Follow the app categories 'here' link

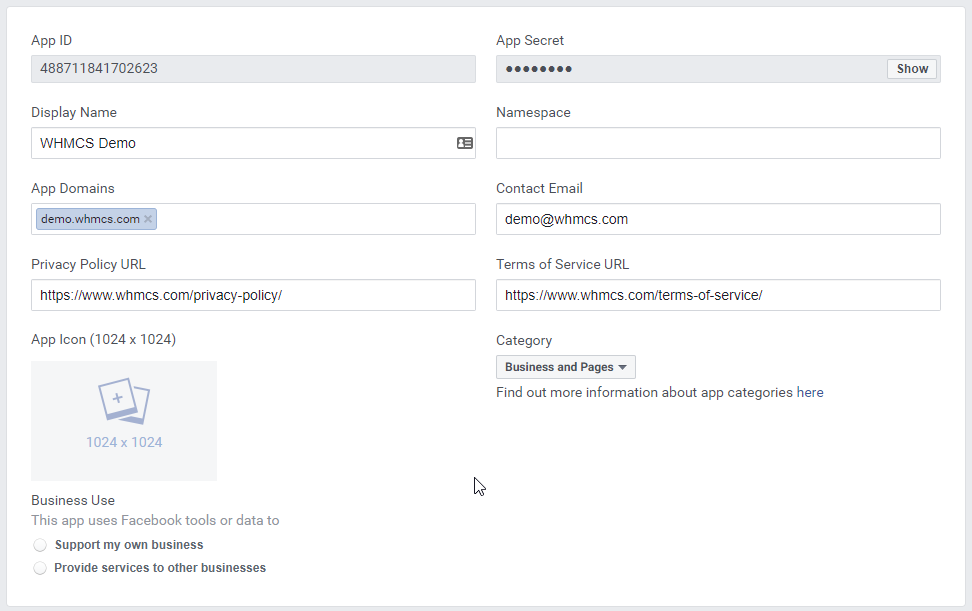click(x=810, y=392)
